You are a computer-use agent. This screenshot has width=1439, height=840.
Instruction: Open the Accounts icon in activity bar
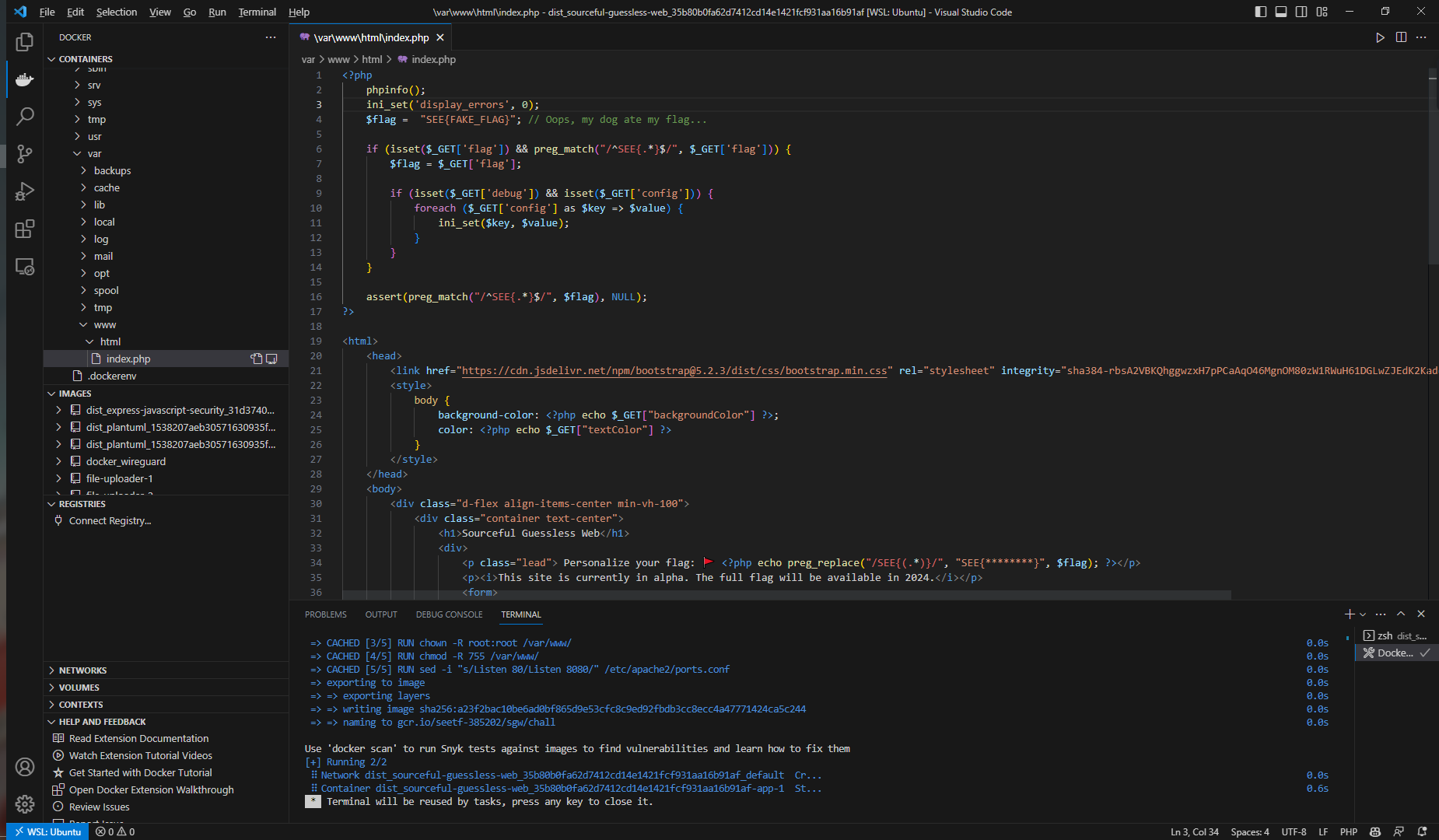(x=25, y=767)
